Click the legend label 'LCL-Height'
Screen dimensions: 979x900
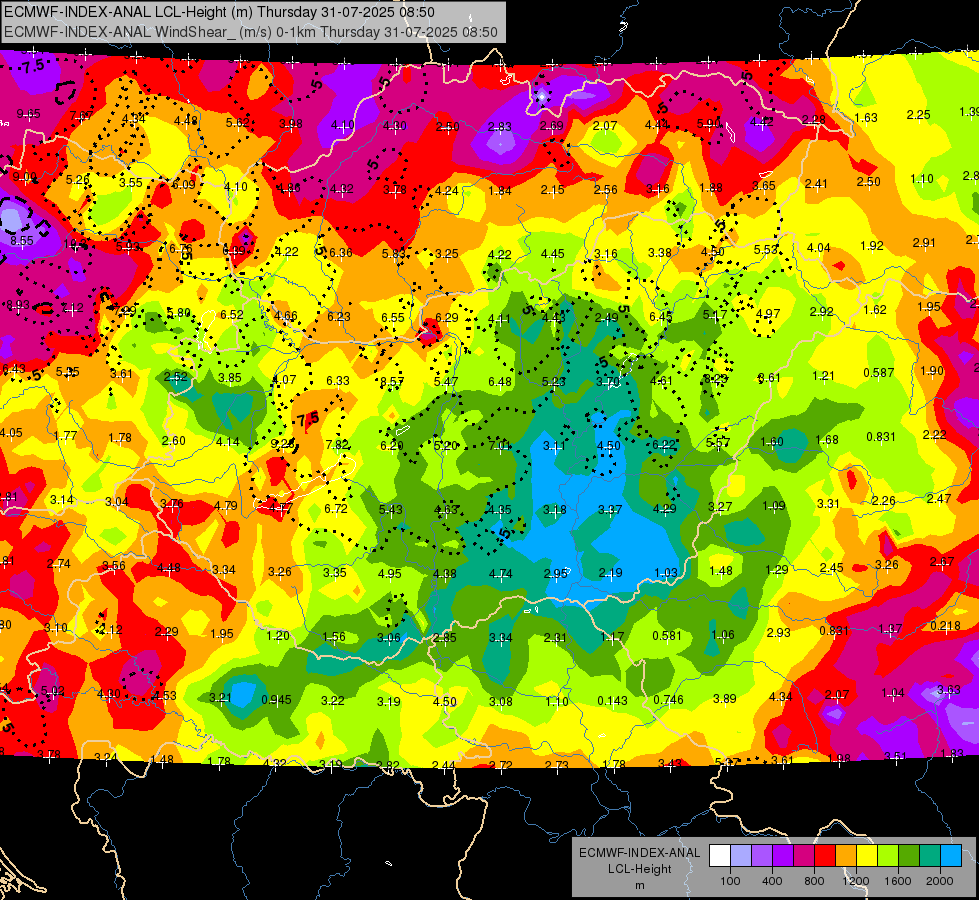[639, 869]
